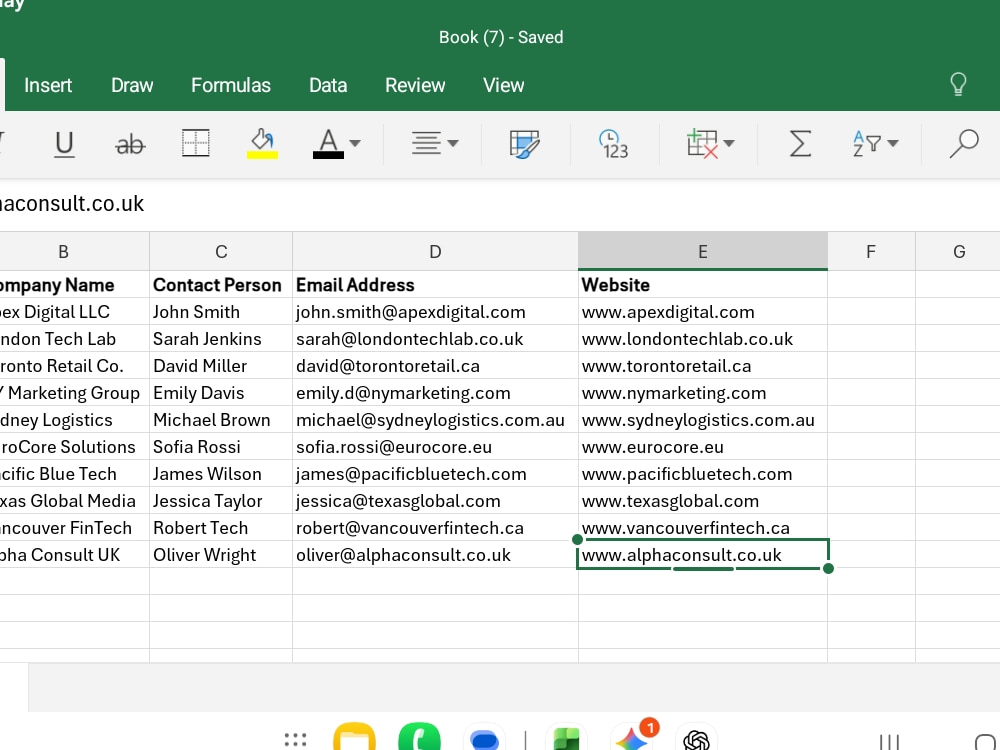
Task: Select cell James Wilson
Action: coord(221,474)
